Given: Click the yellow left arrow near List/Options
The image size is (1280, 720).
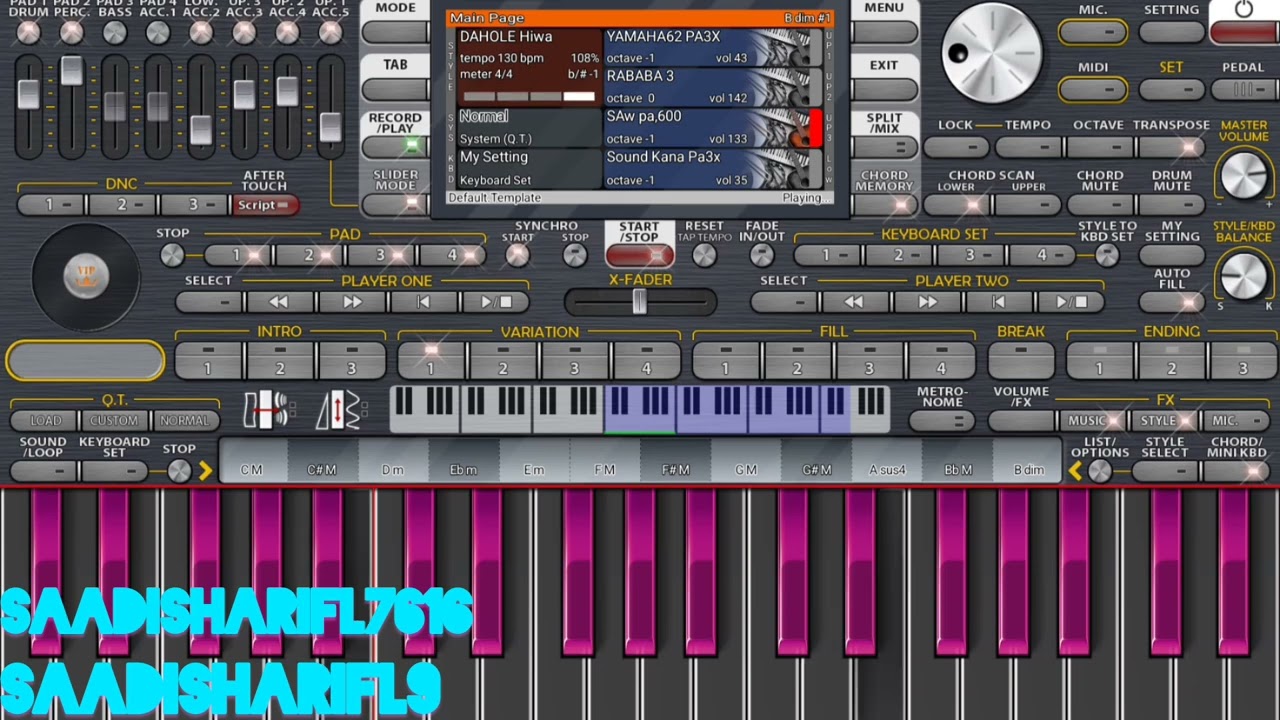Looking at the screenshot, I should 1076,470.
